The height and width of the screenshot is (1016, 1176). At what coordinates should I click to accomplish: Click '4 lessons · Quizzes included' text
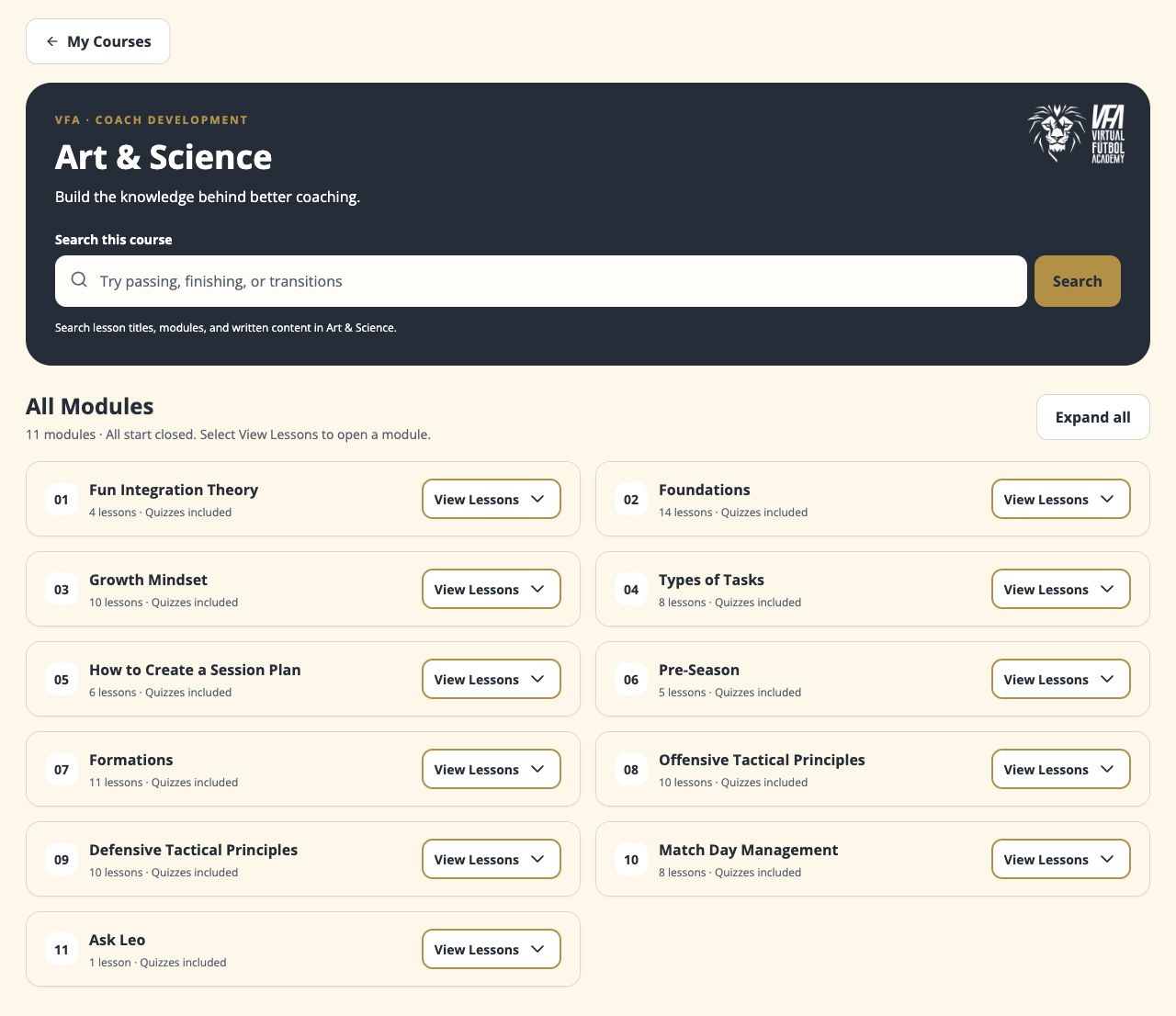[161, 513]
